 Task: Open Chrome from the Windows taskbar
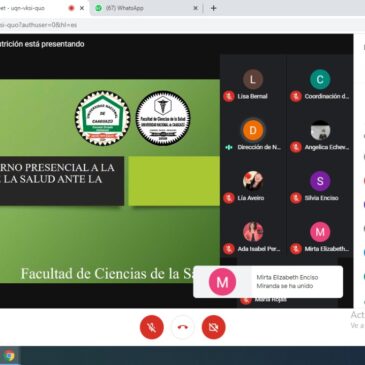tap(9, 356)
